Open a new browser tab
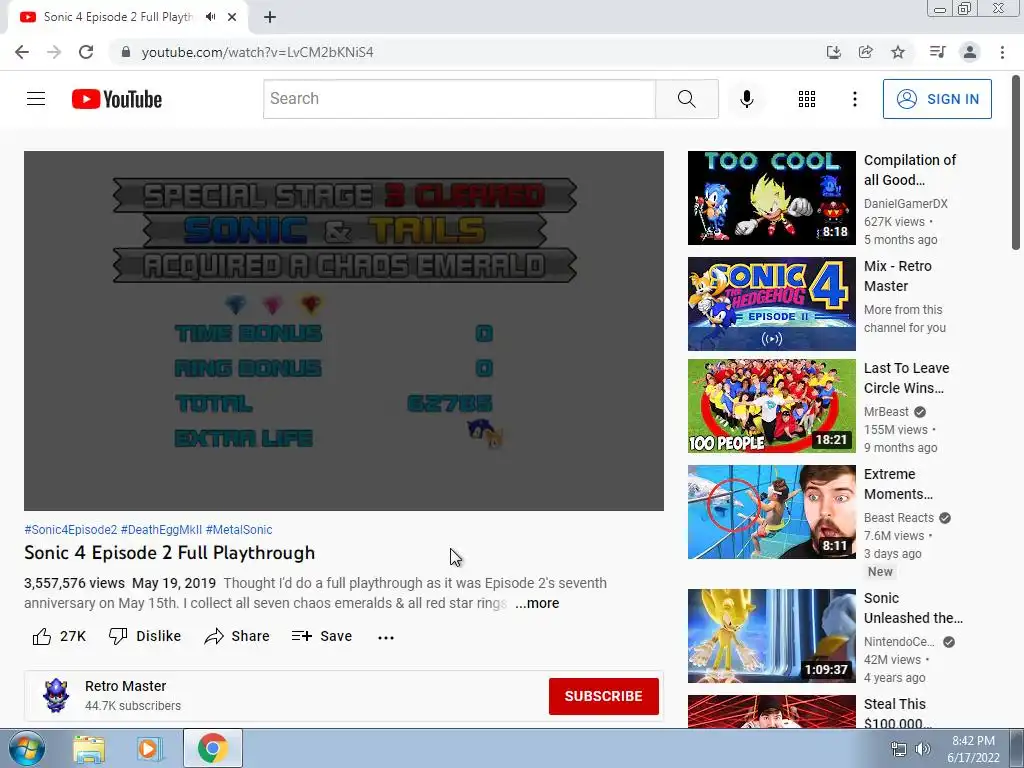This screenshot has height=768, width=1024. click(270, 17)
